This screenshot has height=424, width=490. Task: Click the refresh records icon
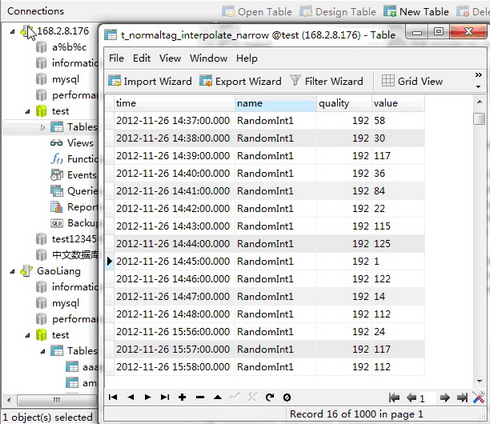click(269, 397)
